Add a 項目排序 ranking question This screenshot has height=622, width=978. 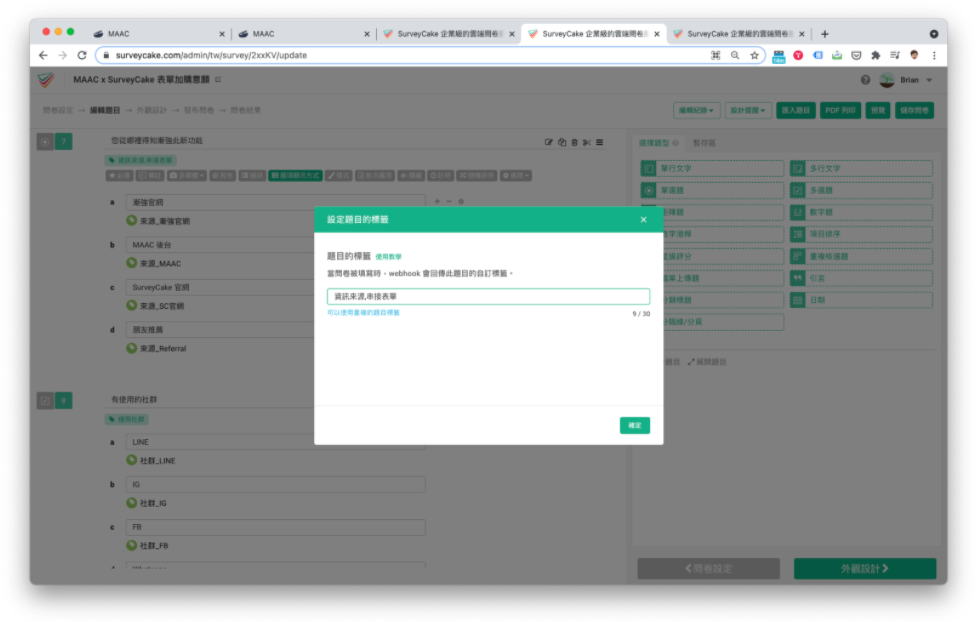coord(861,234)
